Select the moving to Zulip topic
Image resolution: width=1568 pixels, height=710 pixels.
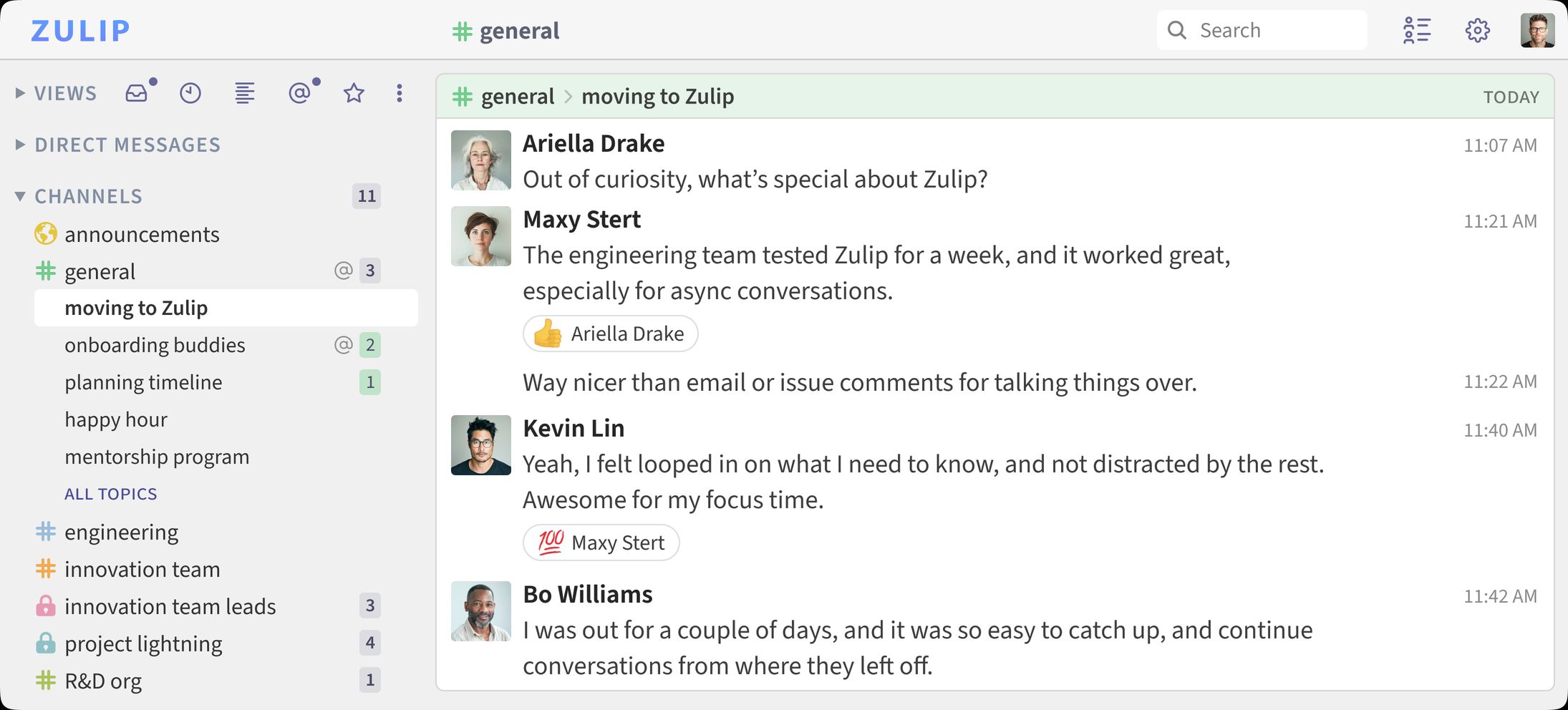coord(137,308)
